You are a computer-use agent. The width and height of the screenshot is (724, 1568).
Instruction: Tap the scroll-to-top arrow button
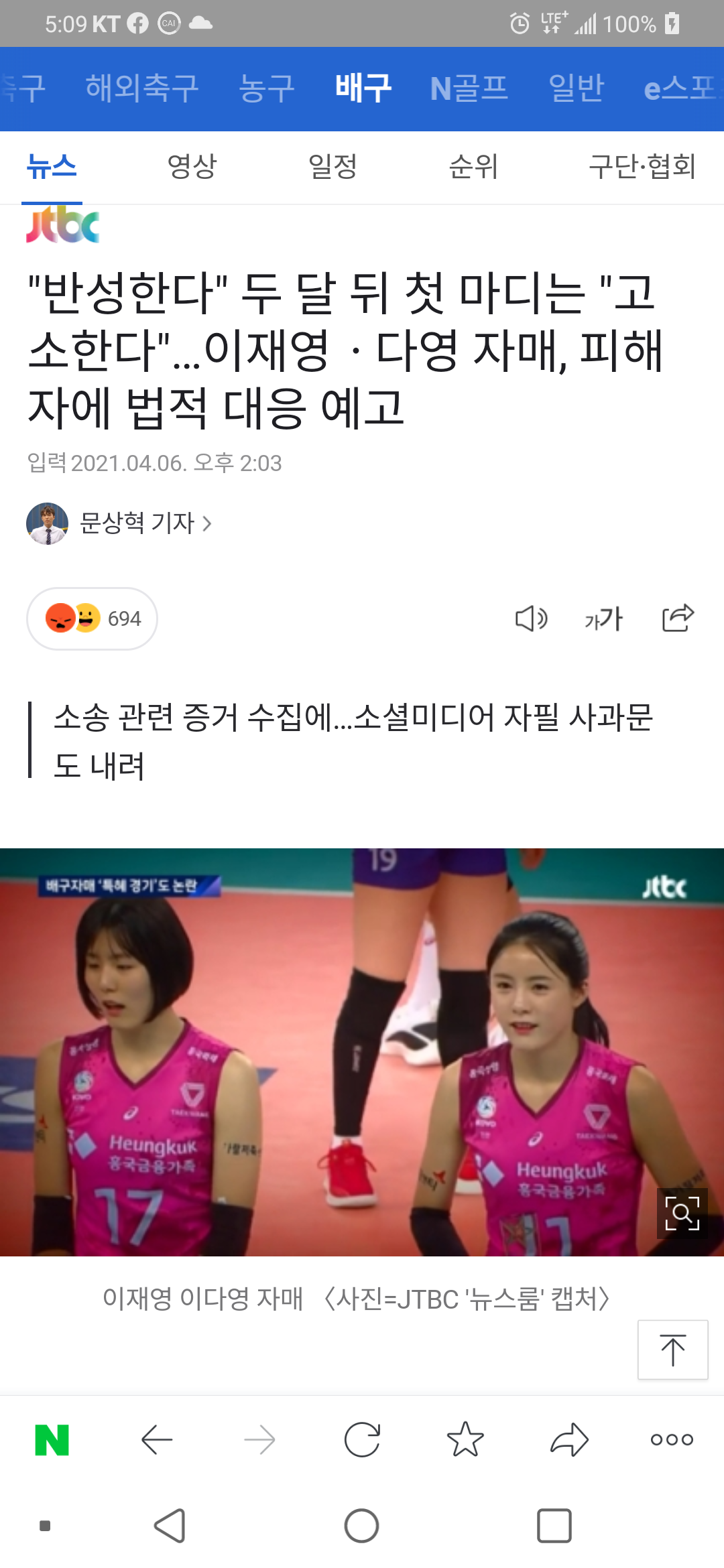click(x=672, y=1350)
